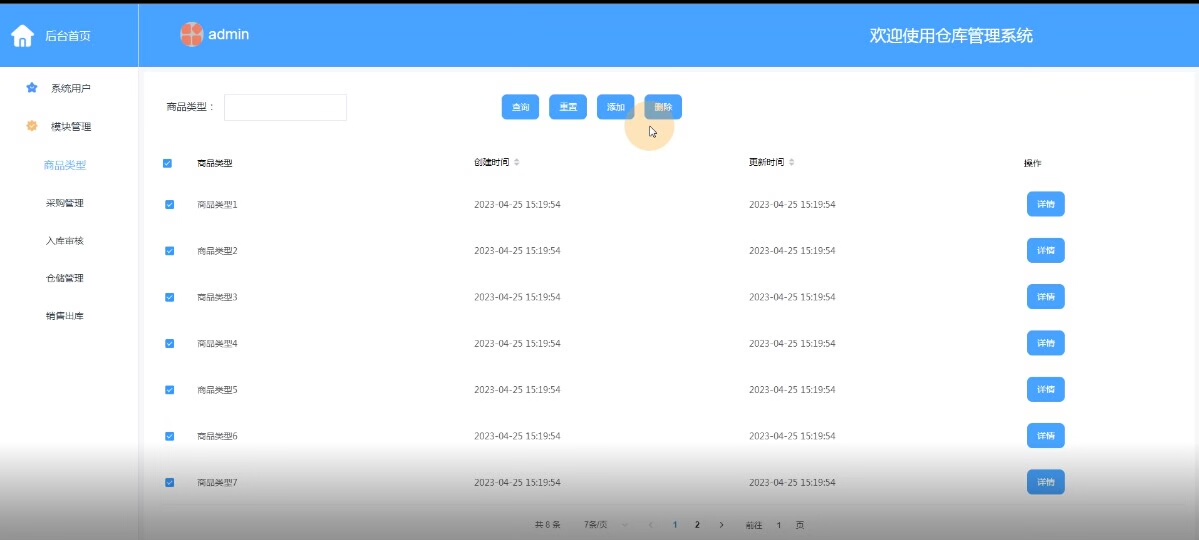This screenshot has height=540, width=1199.
Task: Click the admin username text
Action: pos(229,34)
